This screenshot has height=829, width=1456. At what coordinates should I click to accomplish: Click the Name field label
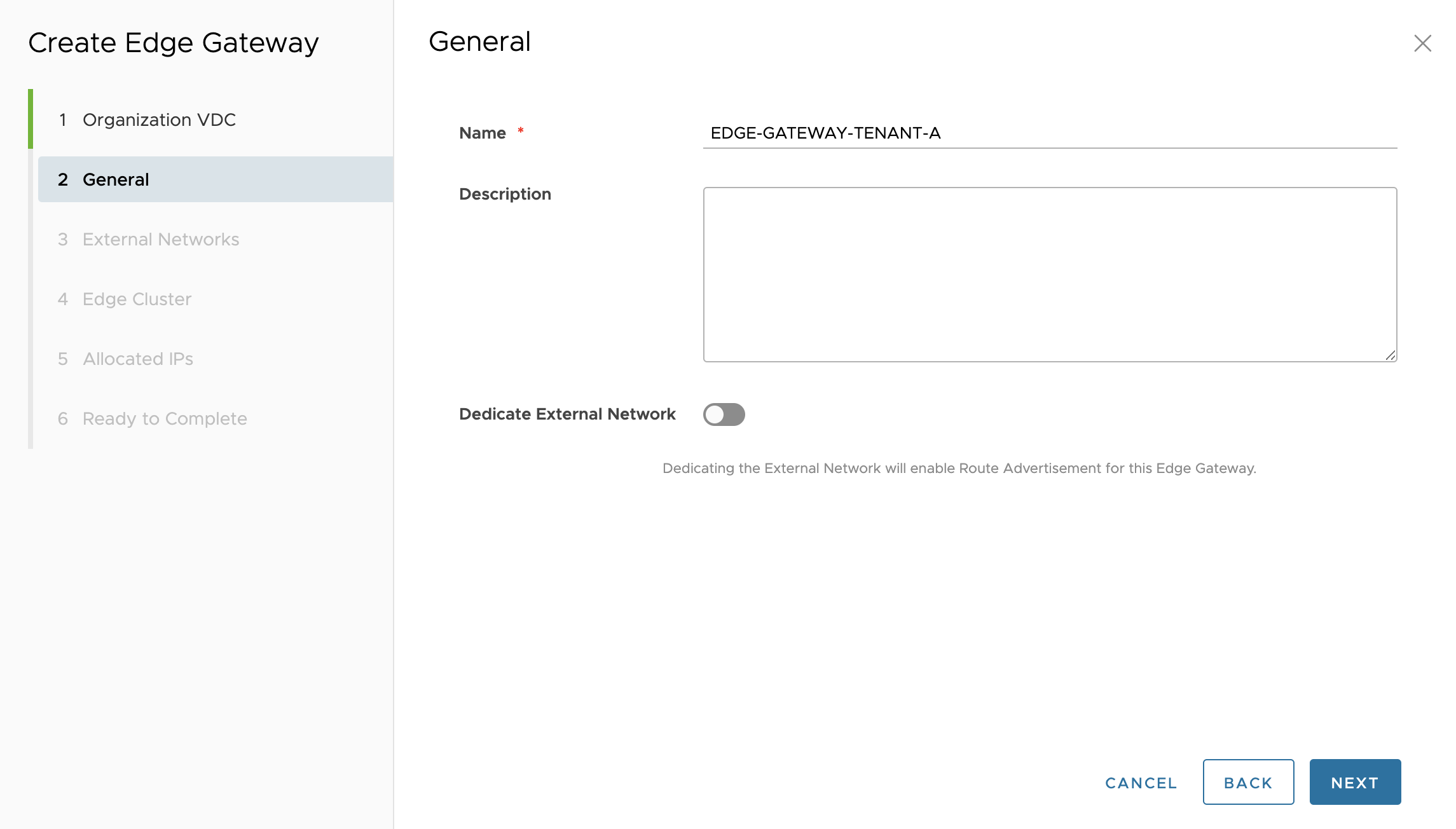pos(483,133)
